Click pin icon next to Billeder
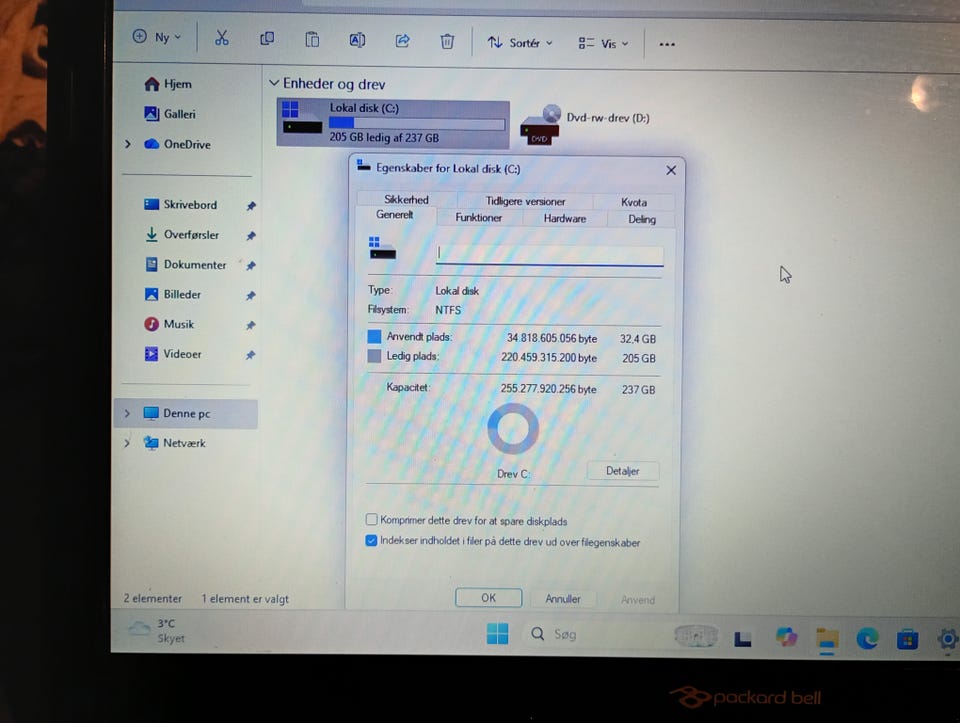This screenshot has width=960, height=723. (251, 296)
